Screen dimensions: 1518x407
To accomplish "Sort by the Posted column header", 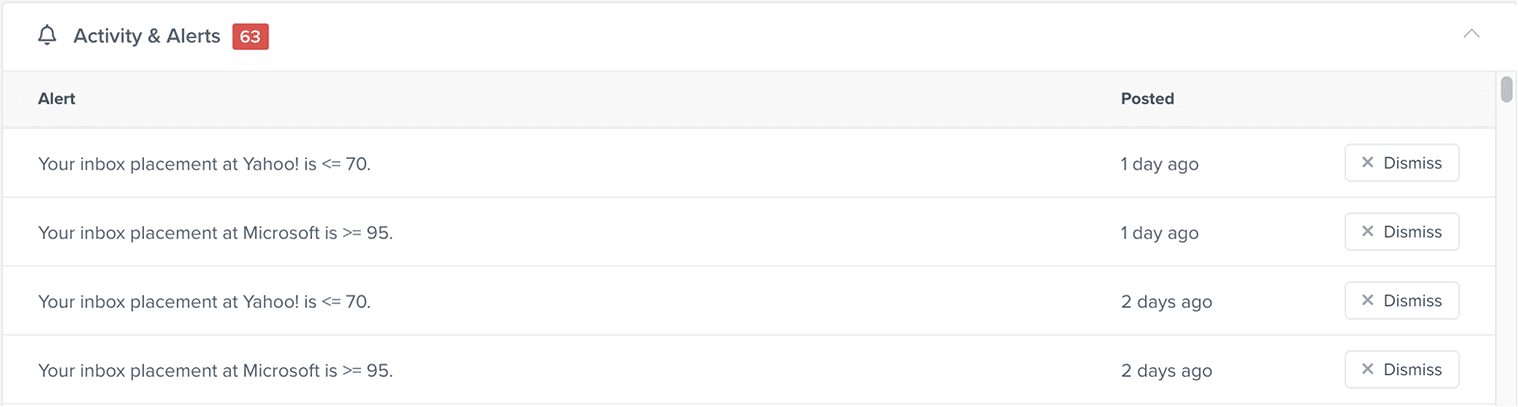I will click(1147, 99).
